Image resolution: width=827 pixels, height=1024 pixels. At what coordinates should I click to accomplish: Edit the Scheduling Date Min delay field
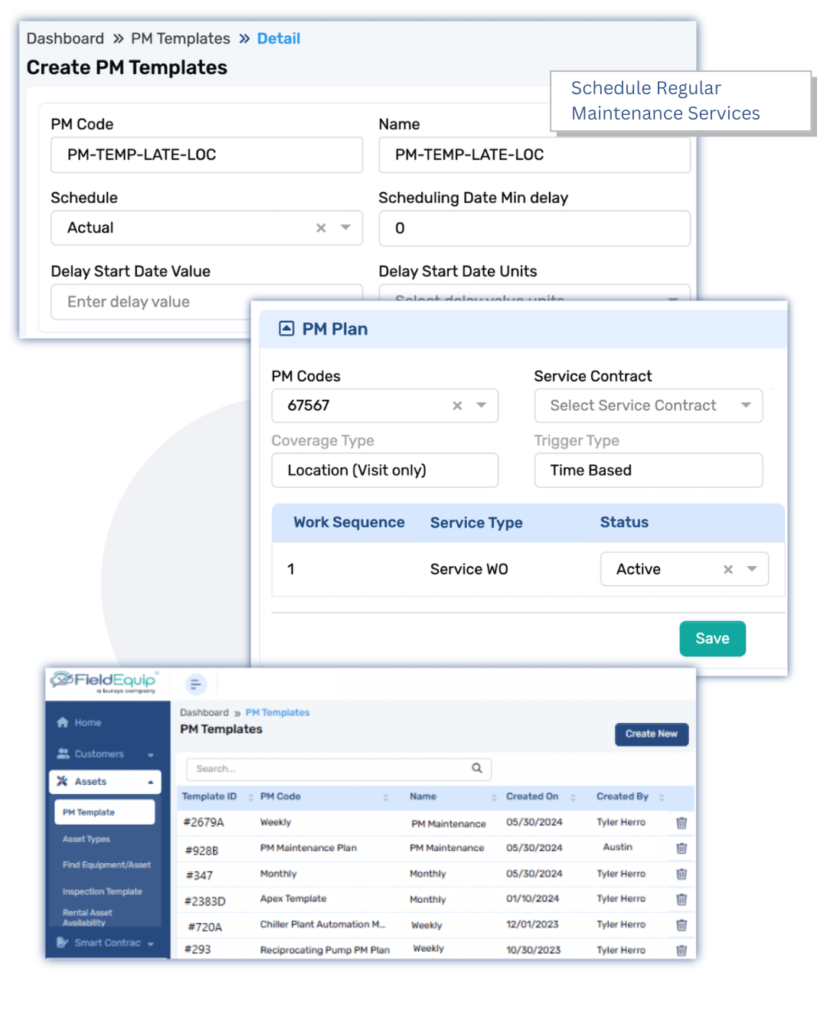point(534,228)
